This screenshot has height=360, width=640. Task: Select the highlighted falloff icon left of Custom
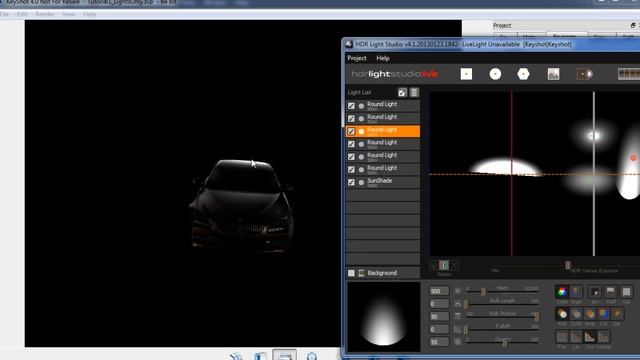pyautogui.click(x=590, y=337)
